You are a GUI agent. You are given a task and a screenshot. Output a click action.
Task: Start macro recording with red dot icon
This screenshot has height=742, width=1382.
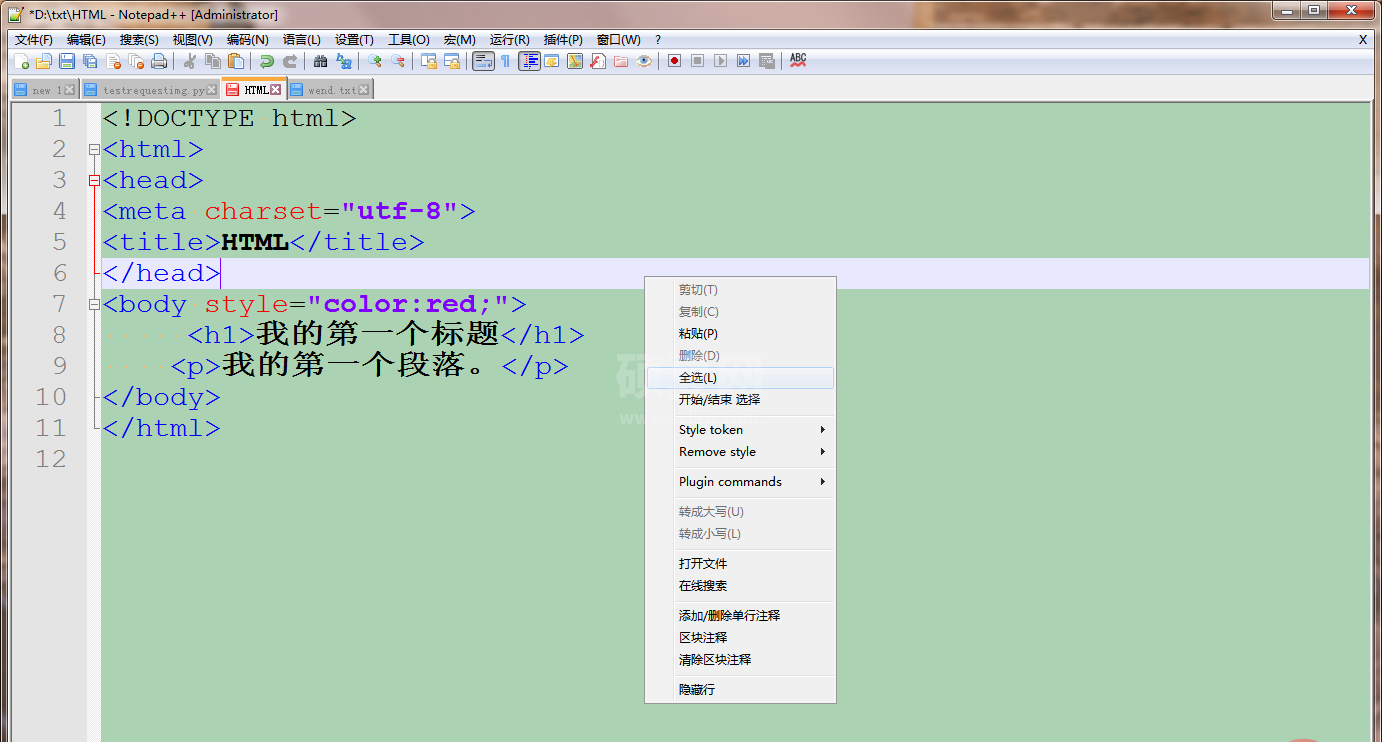click(x=674, y=61)
